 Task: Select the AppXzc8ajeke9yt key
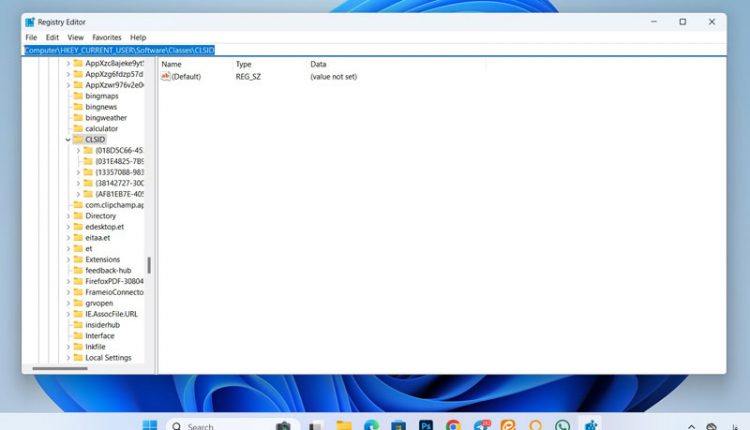(114, 63)
